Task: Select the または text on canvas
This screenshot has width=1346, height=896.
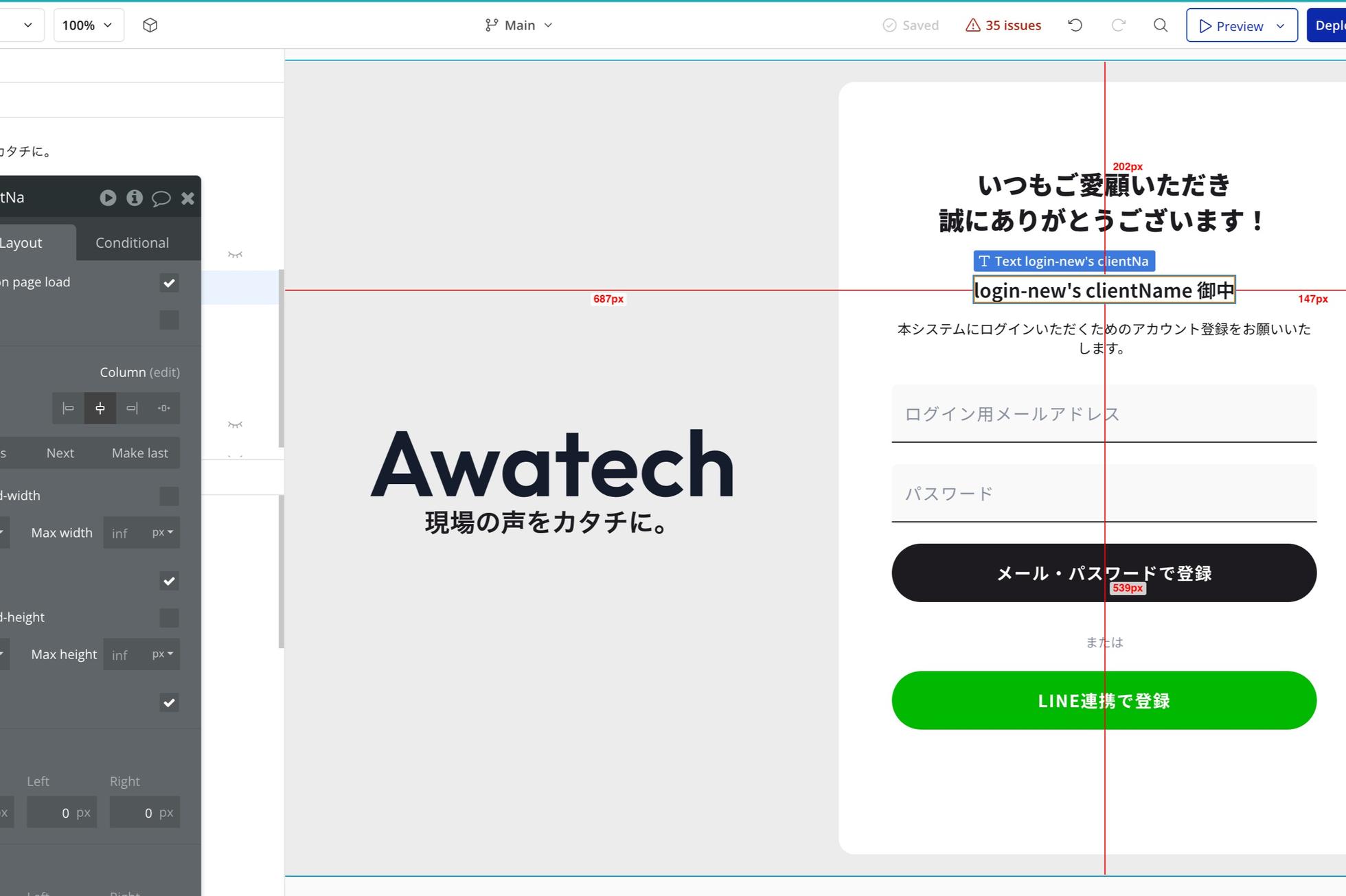Action: (x=1104, y=642)
